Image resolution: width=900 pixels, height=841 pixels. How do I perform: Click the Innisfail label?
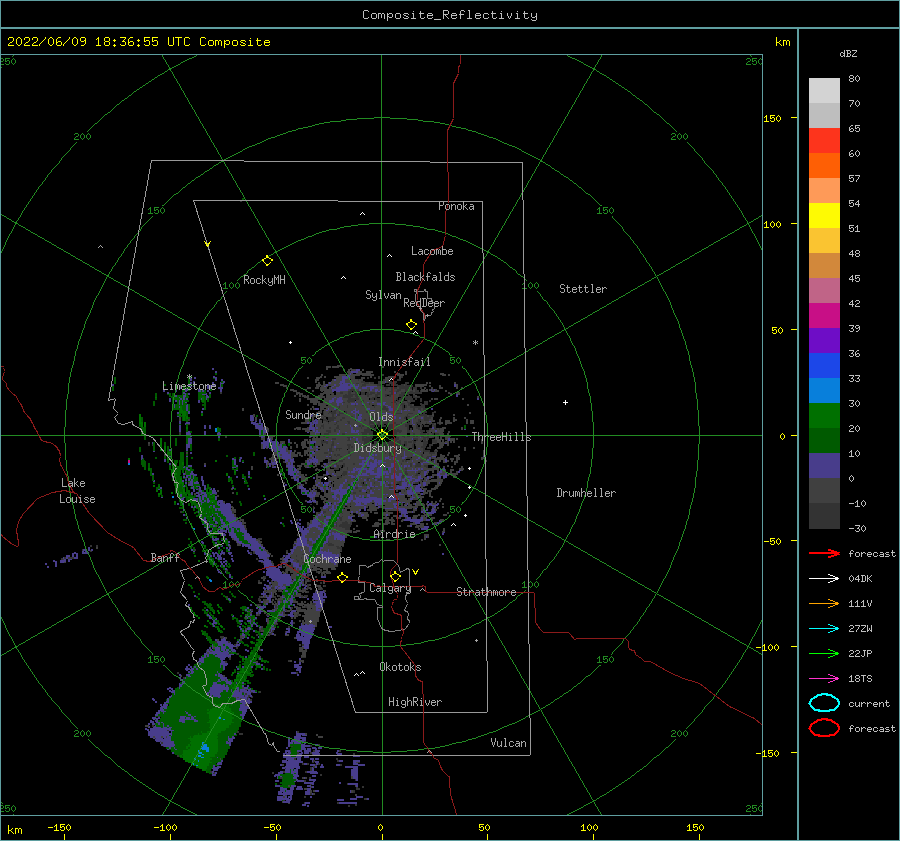[x=404, y=362]
